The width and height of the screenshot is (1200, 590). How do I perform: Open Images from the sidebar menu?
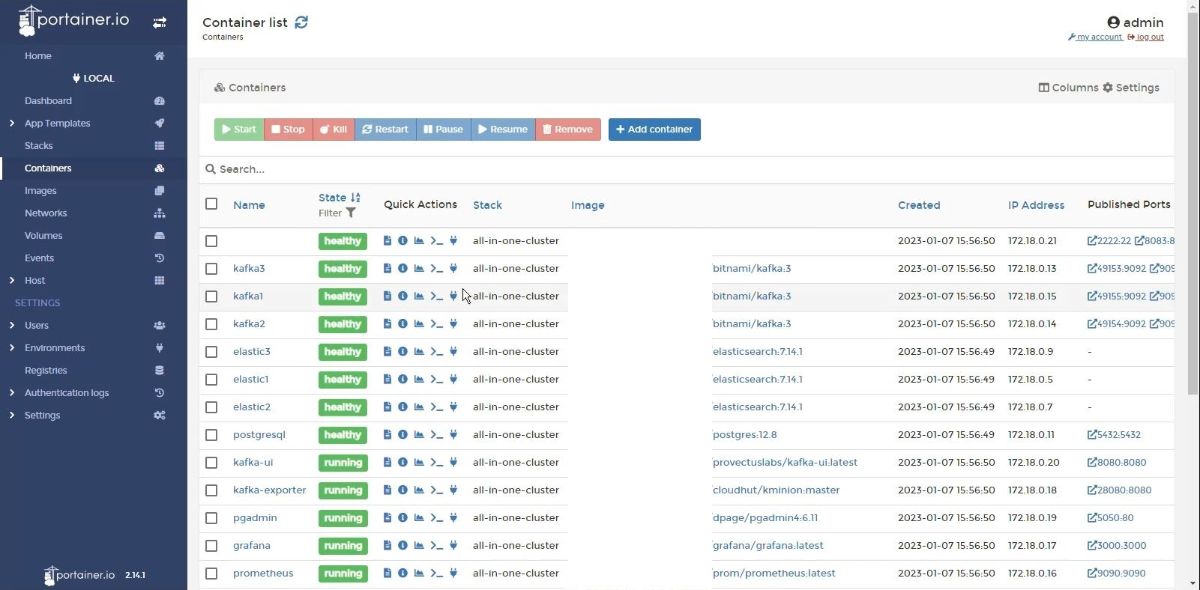[41, 191]
